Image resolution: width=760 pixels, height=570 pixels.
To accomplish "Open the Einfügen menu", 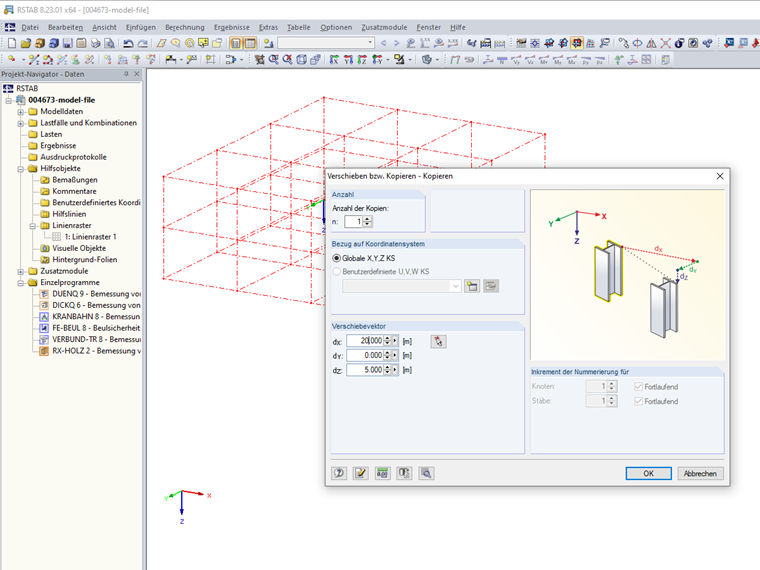I will pos(141,27).
